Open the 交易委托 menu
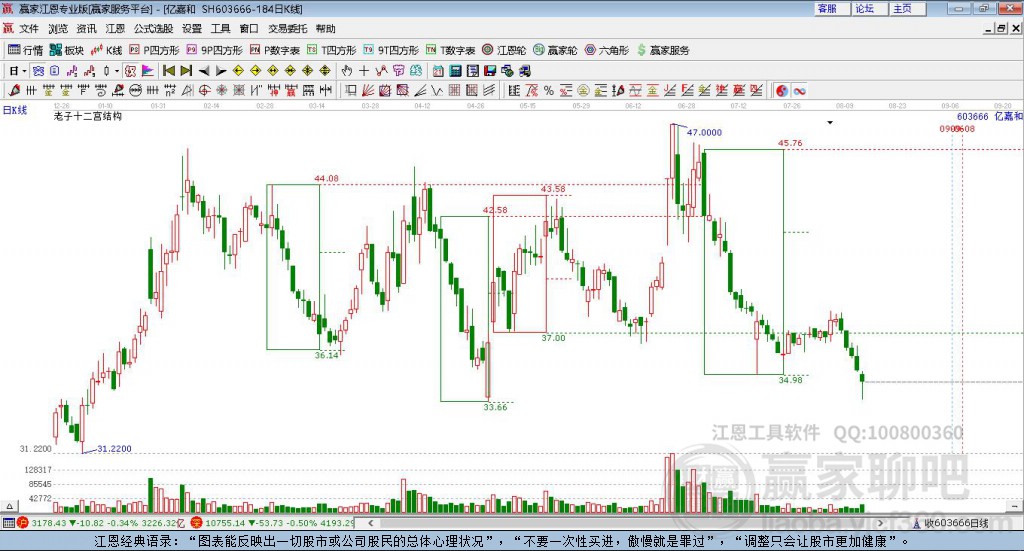Screen dimensions: 1024x551 click(287, 29)
